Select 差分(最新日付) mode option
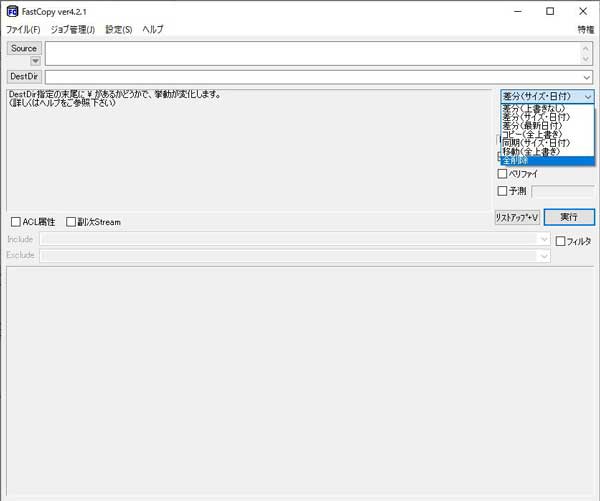This screenshot has width=600, height=501. pyautogui.click(x=547, y=126)
